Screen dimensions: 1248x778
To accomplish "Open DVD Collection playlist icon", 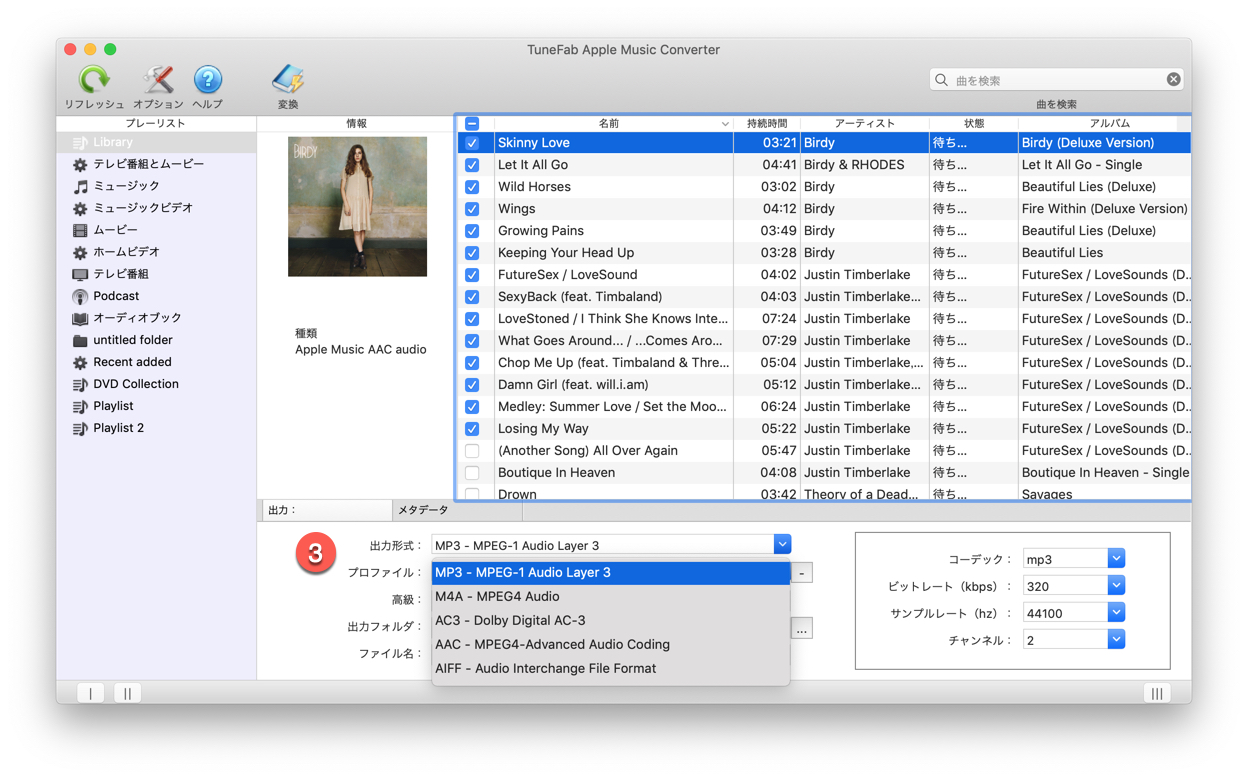I will pos(80,385).
